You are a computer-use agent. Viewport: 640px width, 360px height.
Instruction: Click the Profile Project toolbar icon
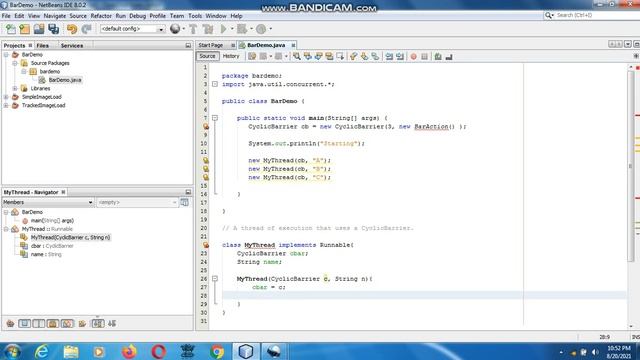[261, 29]
